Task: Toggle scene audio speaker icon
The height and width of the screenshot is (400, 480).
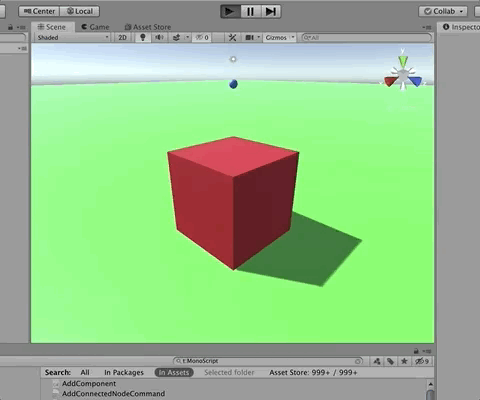Action: pyautogui.click(x=159, y=37)
